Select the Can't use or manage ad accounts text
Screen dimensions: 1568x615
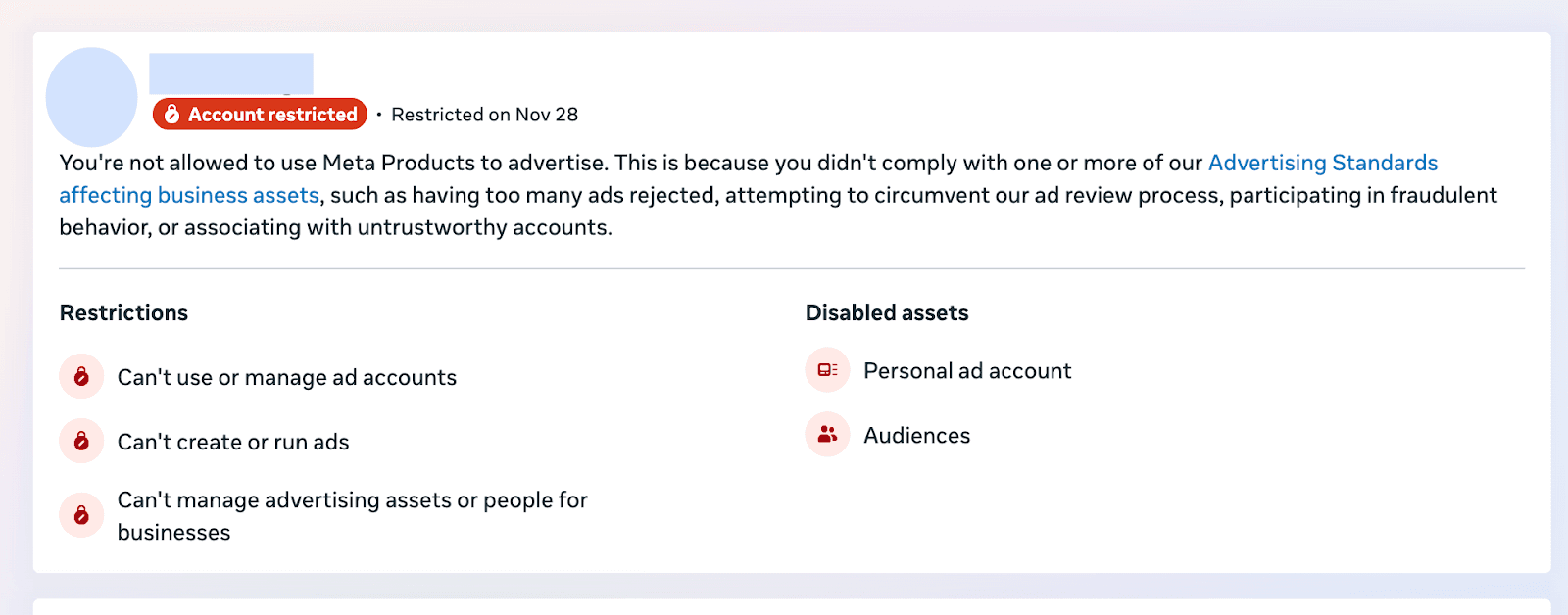click(x=286, y=377)
